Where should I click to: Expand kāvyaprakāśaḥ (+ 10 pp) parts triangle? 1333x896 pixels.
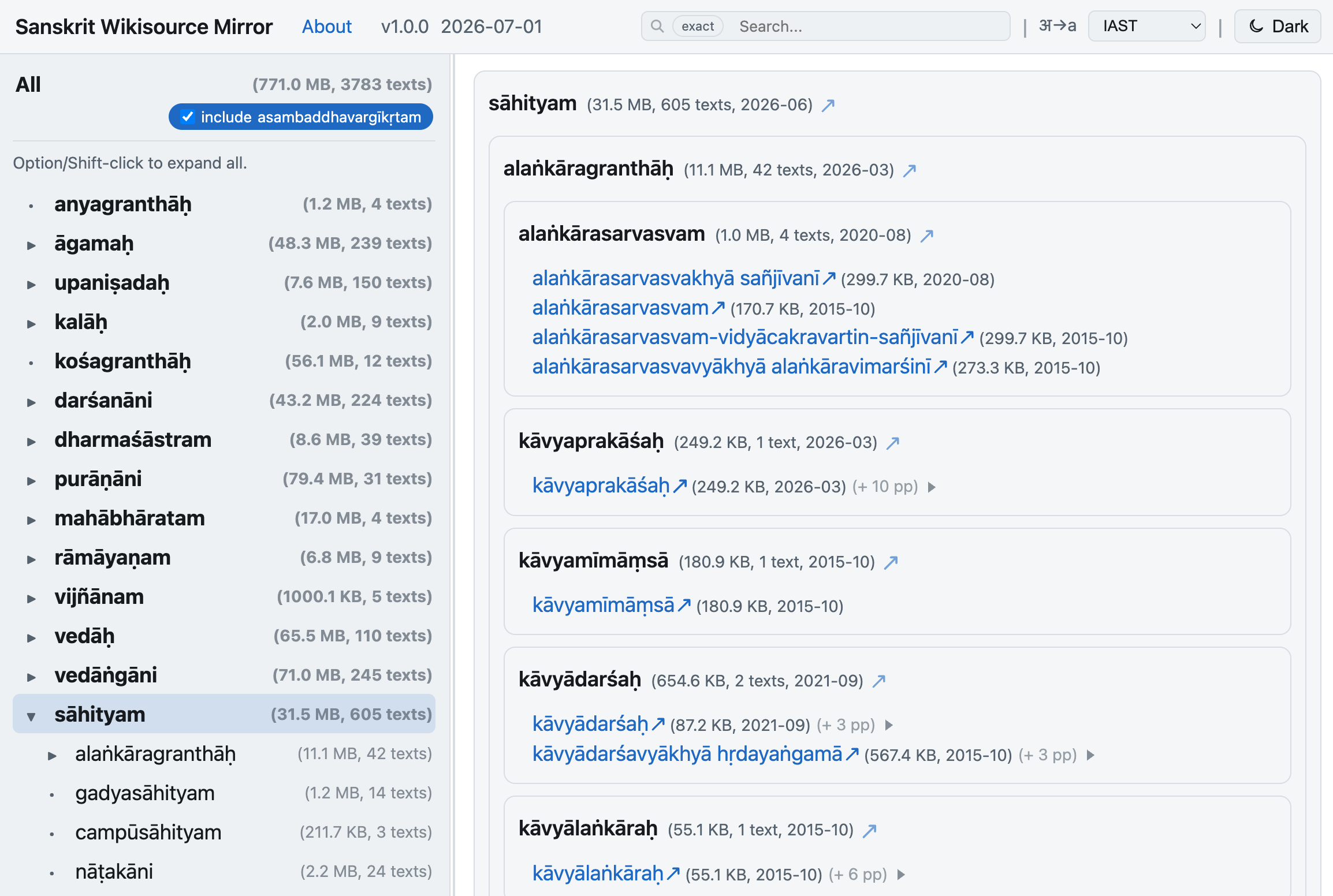[x=932, y=487]
